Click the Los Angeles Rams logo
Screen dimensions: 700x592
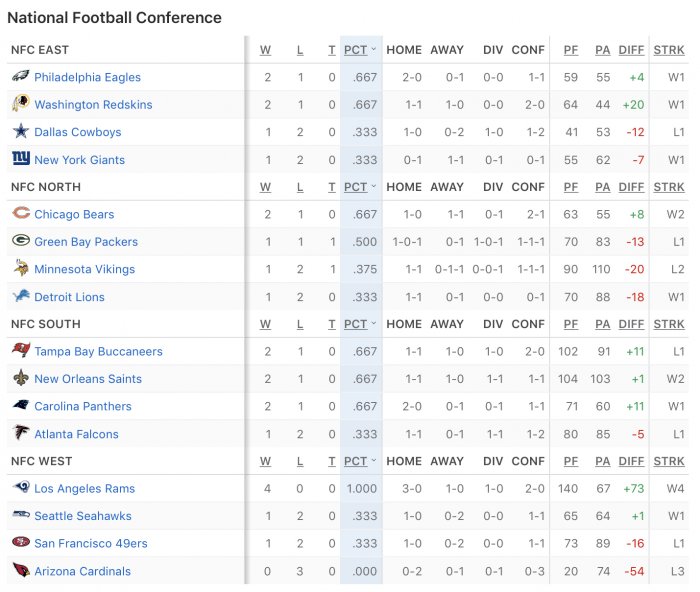(x=21, y=487)
